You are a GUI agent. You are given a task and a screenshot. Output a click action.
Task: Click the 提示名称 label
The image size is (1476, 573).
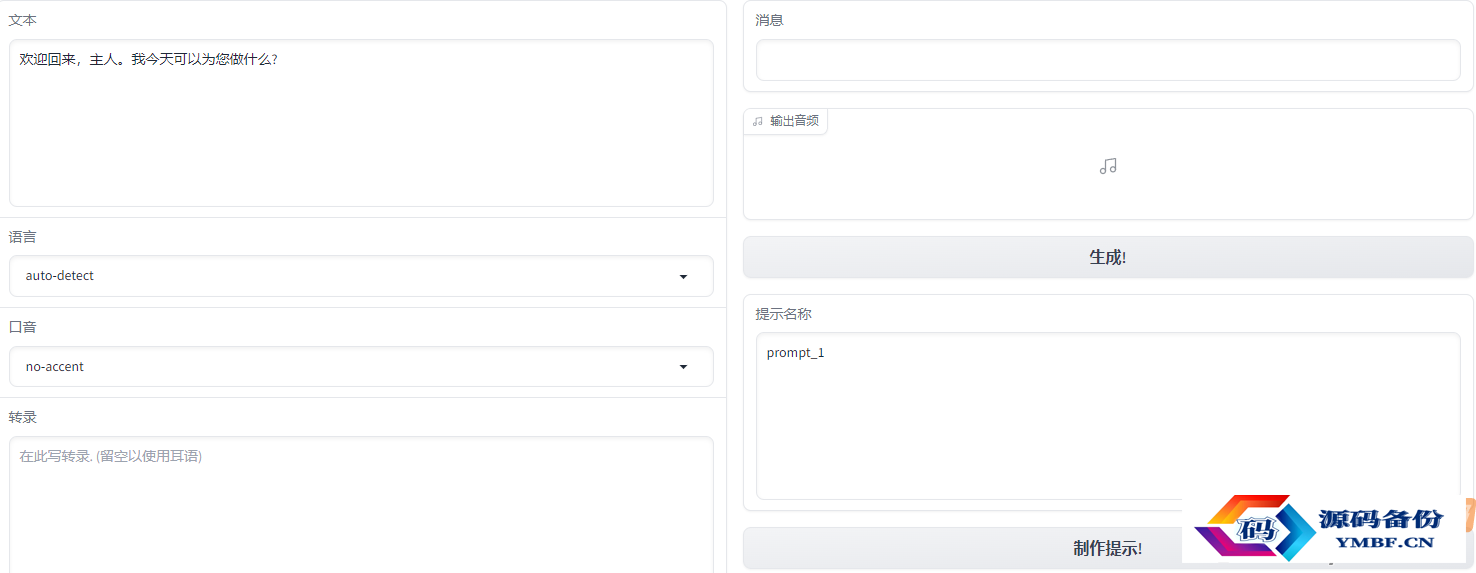[783, 314]
